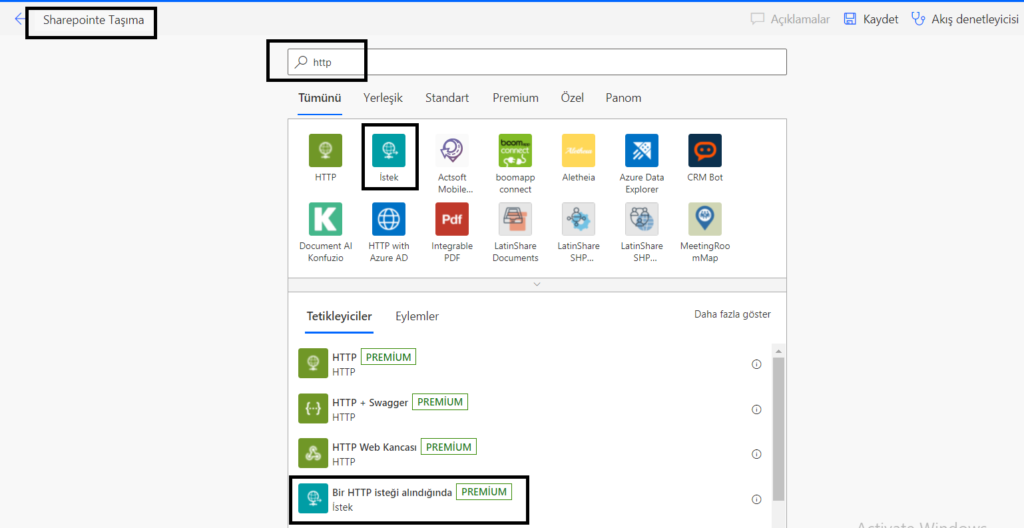The width and height of the screenshot is (1024, 528).
Task: Open Akış denetleyicisi flow checker
Action: [x=965, y=19]
